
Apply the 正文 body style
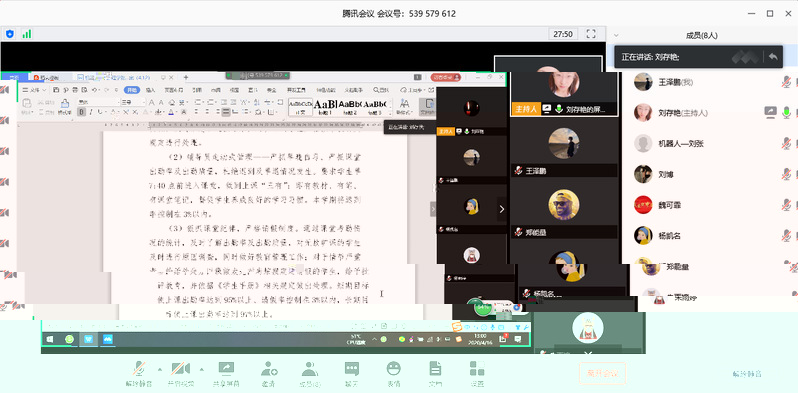(300, 106)
